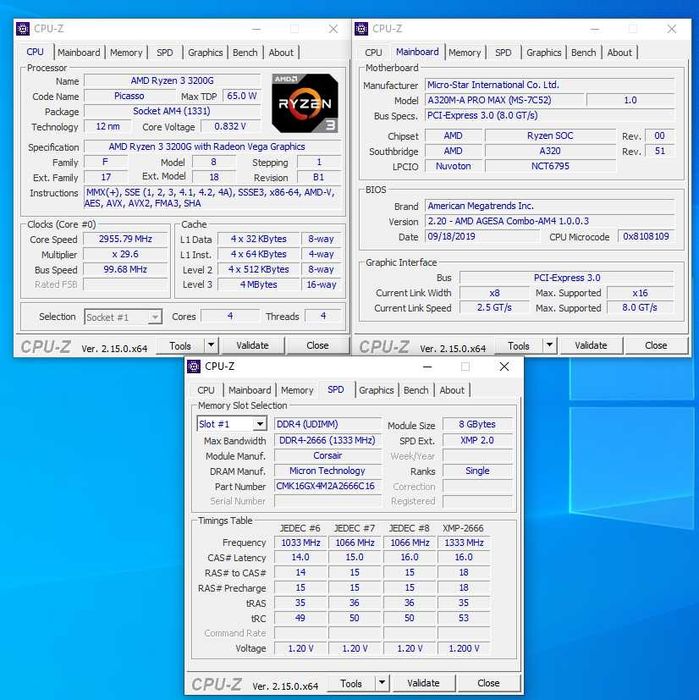Click Close button in the SPD window

click(x=488, y=683)
